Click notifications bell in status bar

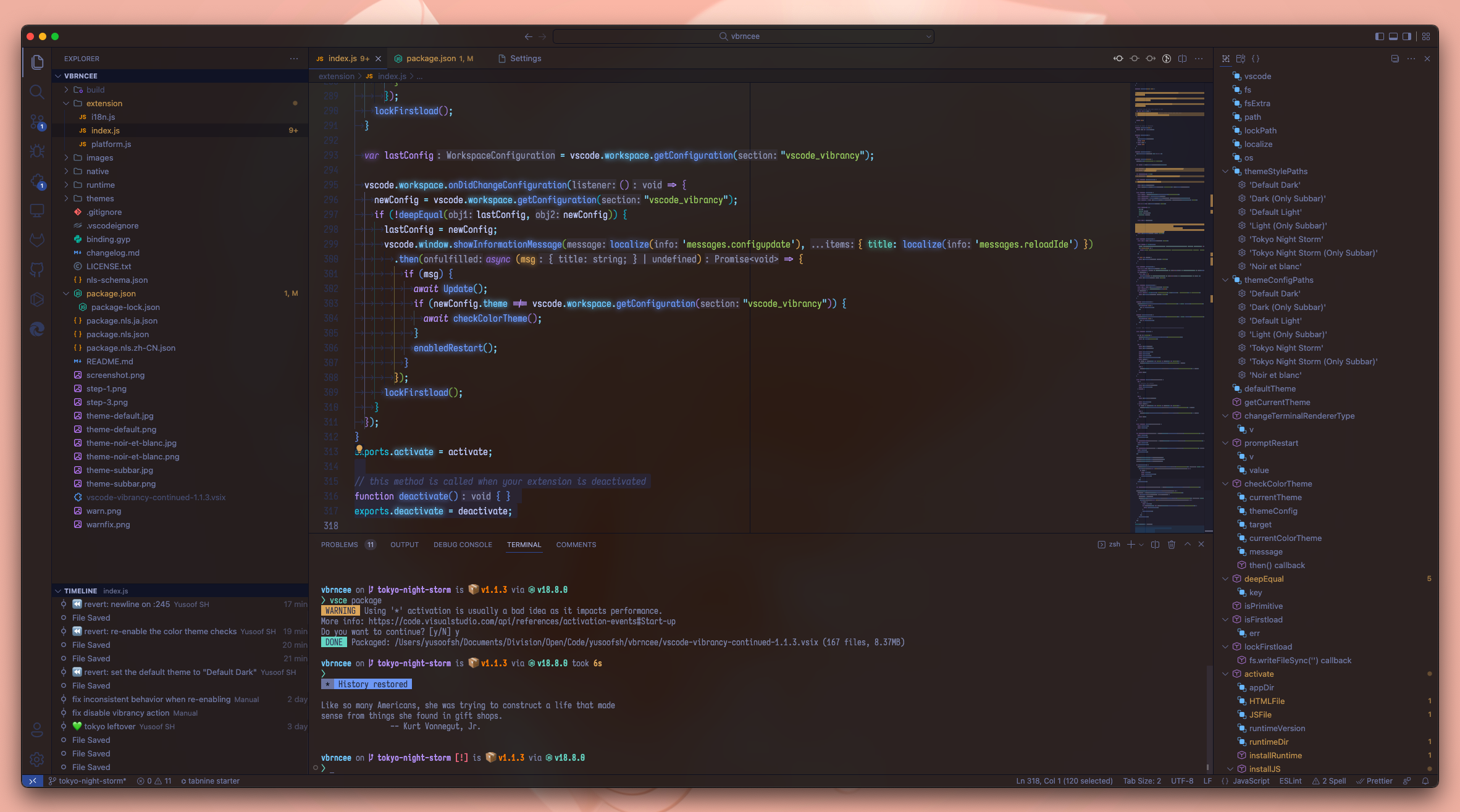coord(1425,781)
